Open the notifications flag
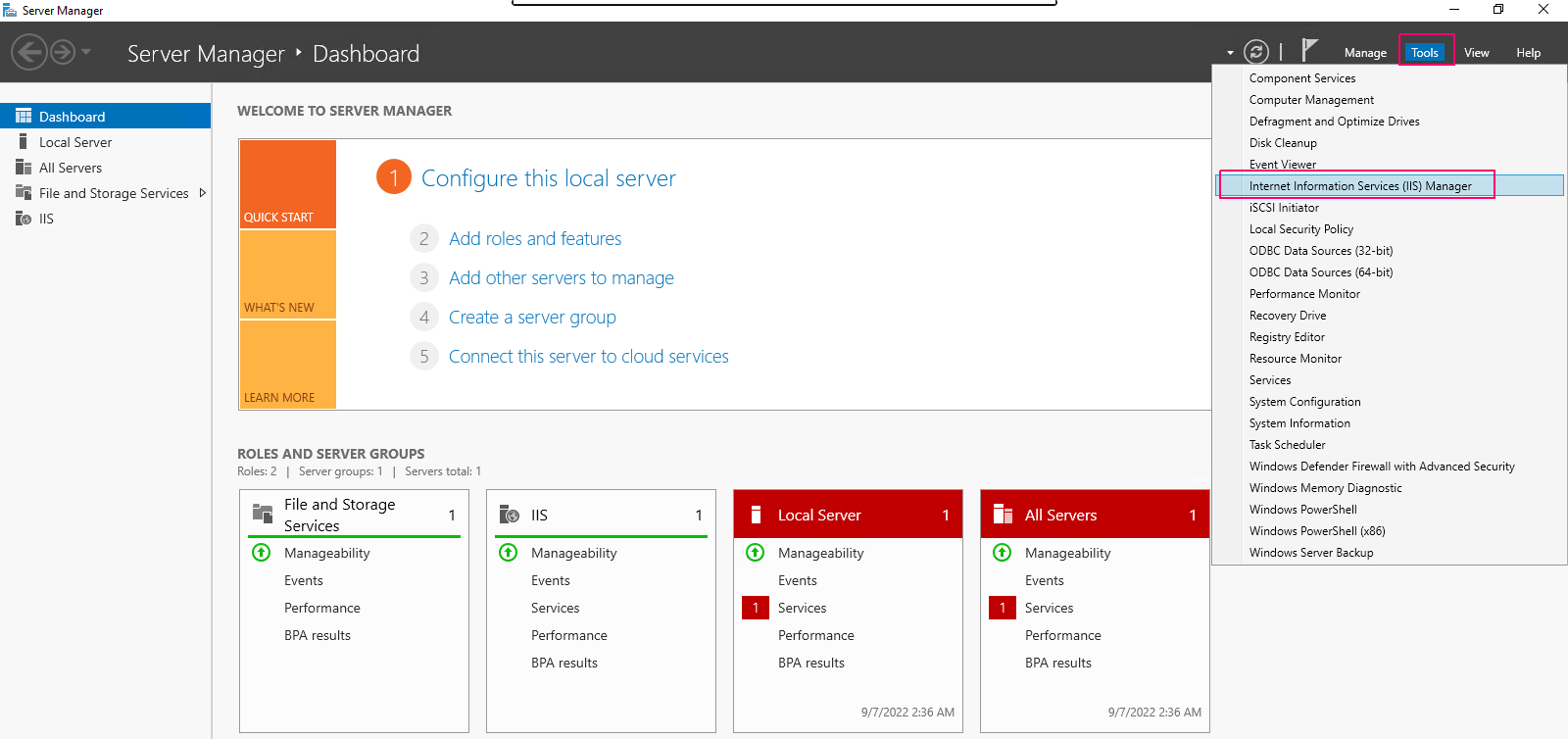1568x739 pixels. [x=1308, y=49]
